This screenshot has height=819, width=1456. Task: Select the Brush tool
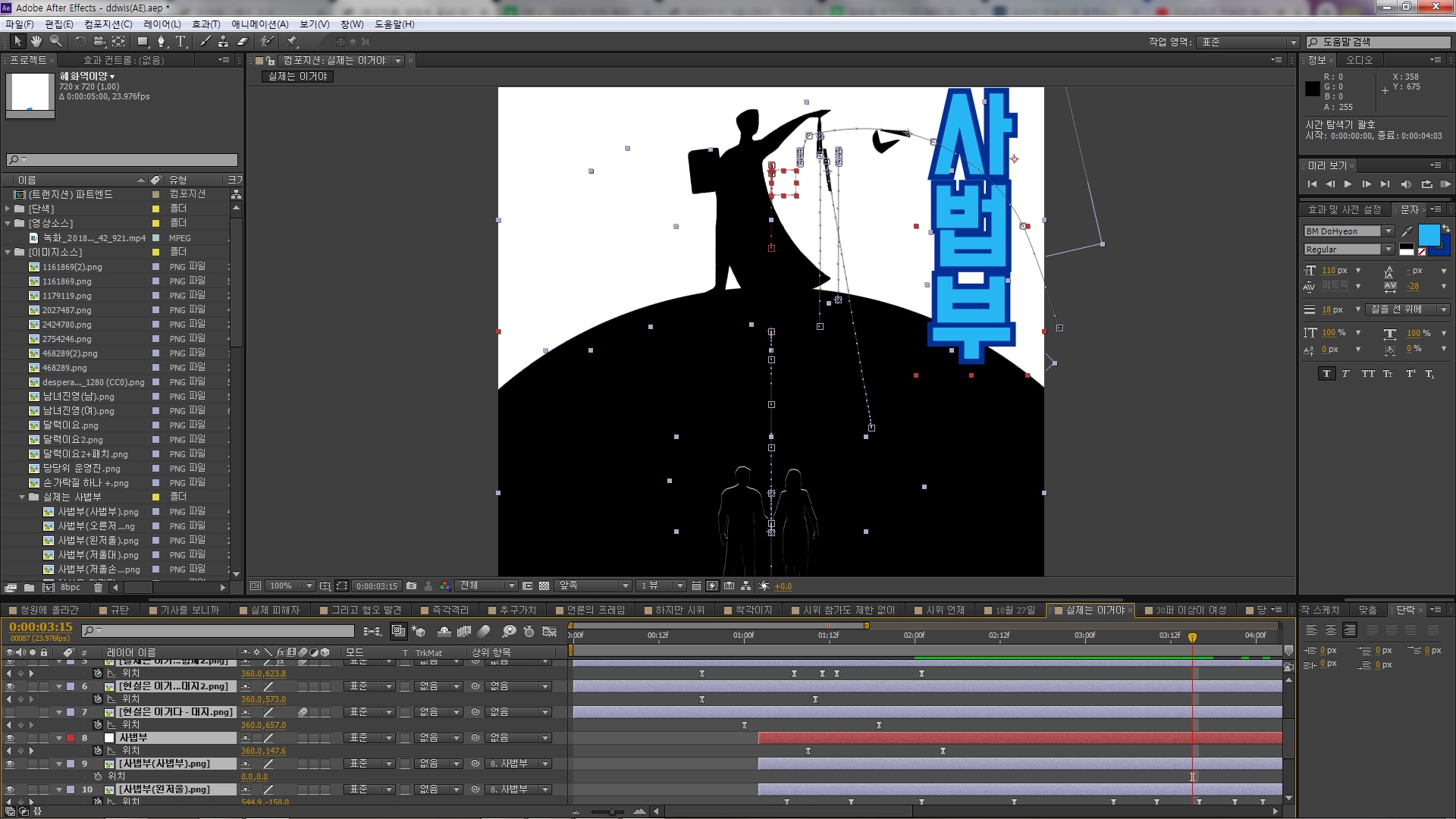[x=205, y=41]
